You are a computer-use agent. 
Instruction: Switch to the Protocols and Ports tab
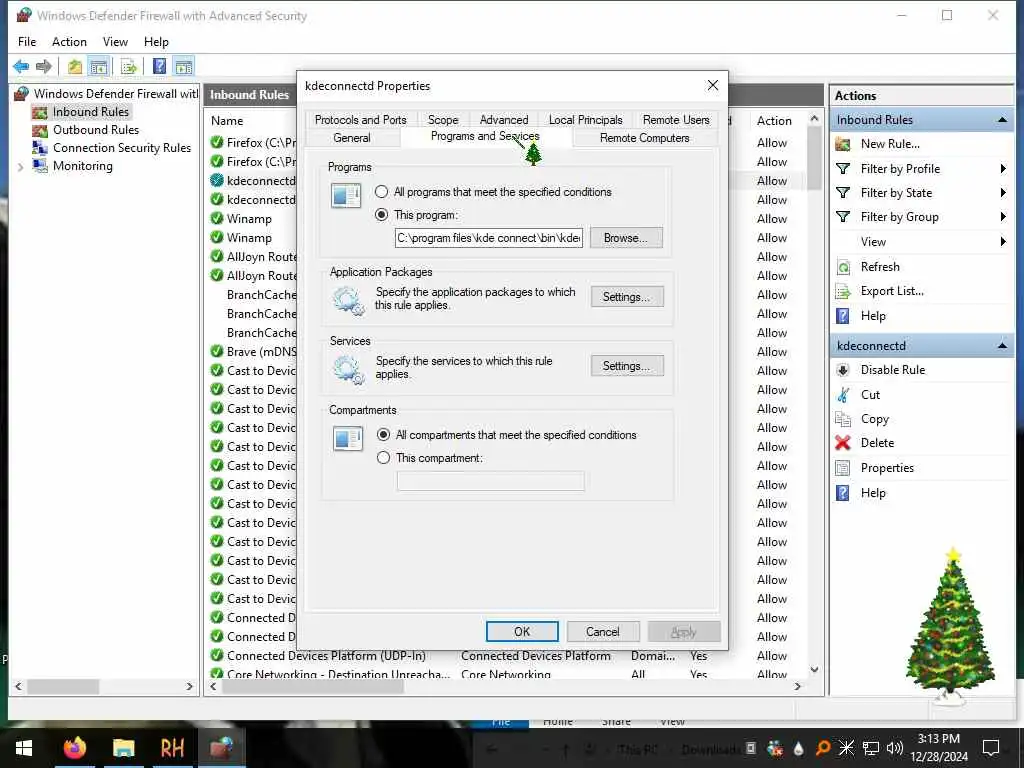pos(360,120)
